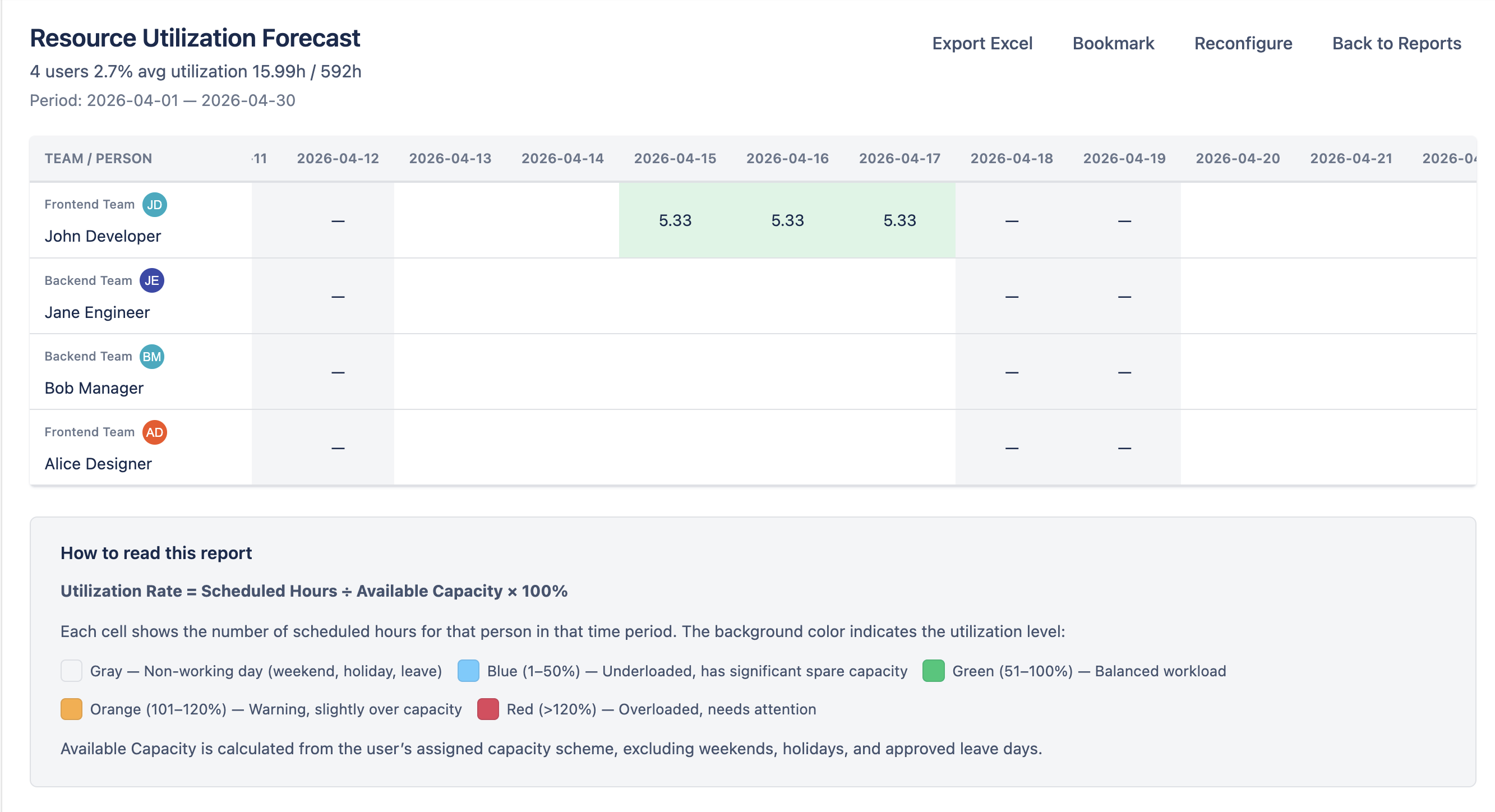The height and width of the screenshot is (812, 1495).
Task: Click John Developer's 5.33 cell on 2026-04-17
Action: [899, 220]
